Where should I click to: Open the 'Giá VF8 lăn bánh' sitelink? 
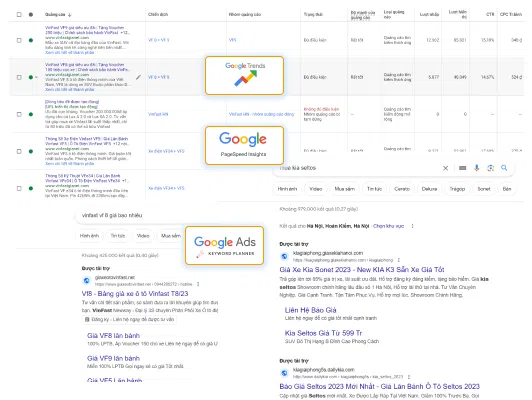click(x=113, y=336)
